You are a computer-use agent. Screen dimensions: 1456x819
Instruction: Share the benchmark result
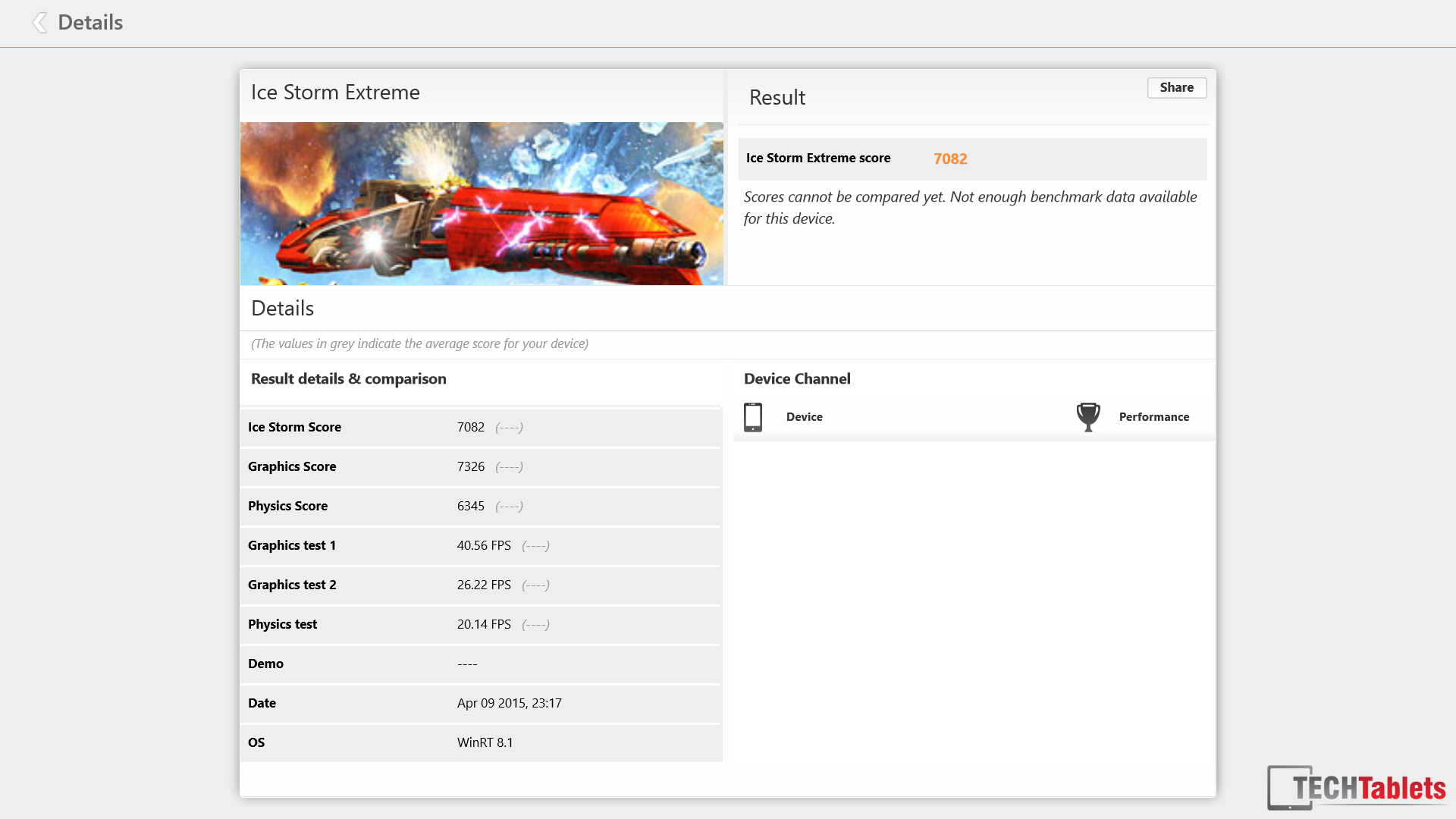(1177, 87)
